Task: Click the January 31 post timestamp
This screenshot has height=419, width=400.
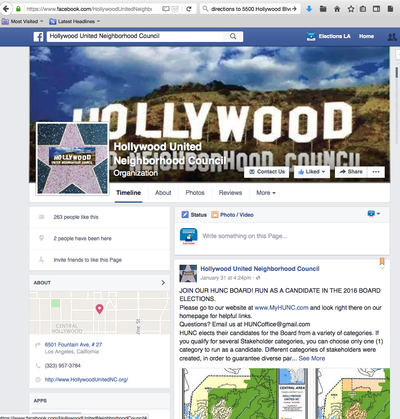Action: click(225, 278)
